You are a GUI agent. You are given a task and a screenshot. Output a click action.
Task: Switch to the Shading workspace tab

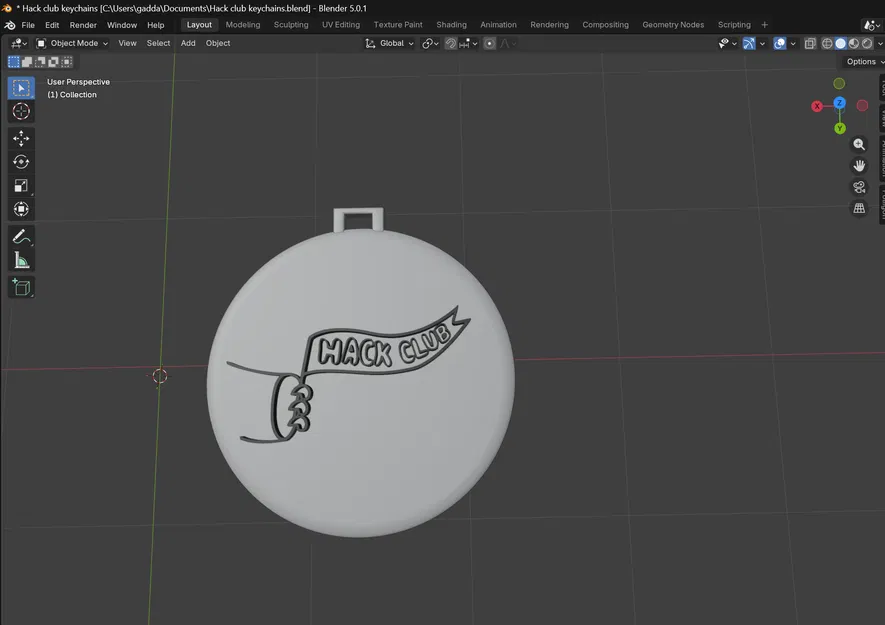point(451,24)
